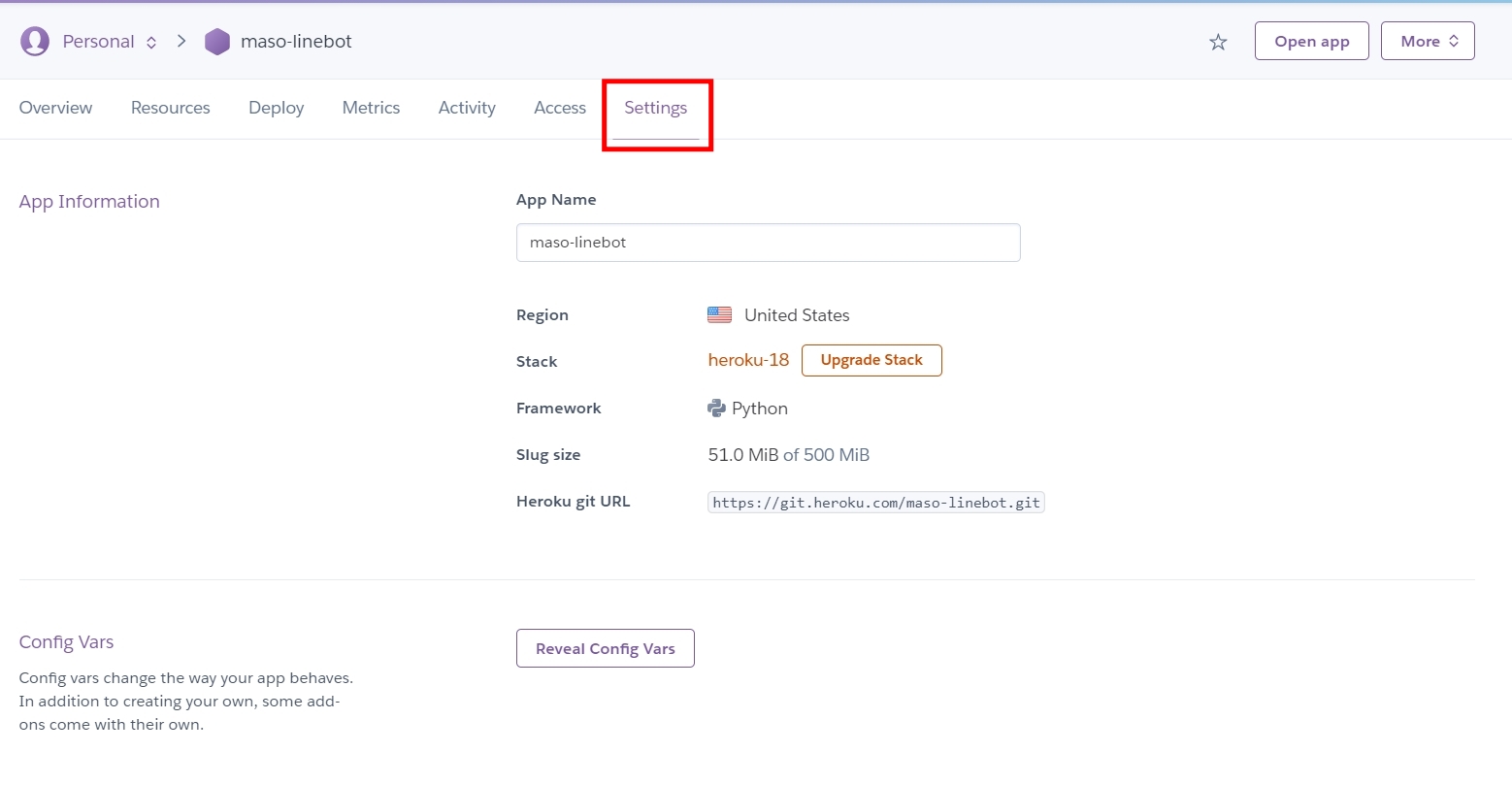The width and height of the screenshot is (1512, 785).
Task: Expand the More actions dropdown
Action: coord(1428,41)
